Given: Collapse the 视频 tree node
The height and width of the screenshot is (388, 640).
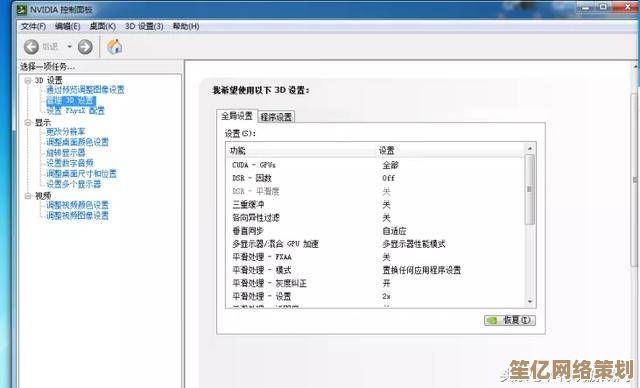Looking at the screenshot, I should pos(28,196).
